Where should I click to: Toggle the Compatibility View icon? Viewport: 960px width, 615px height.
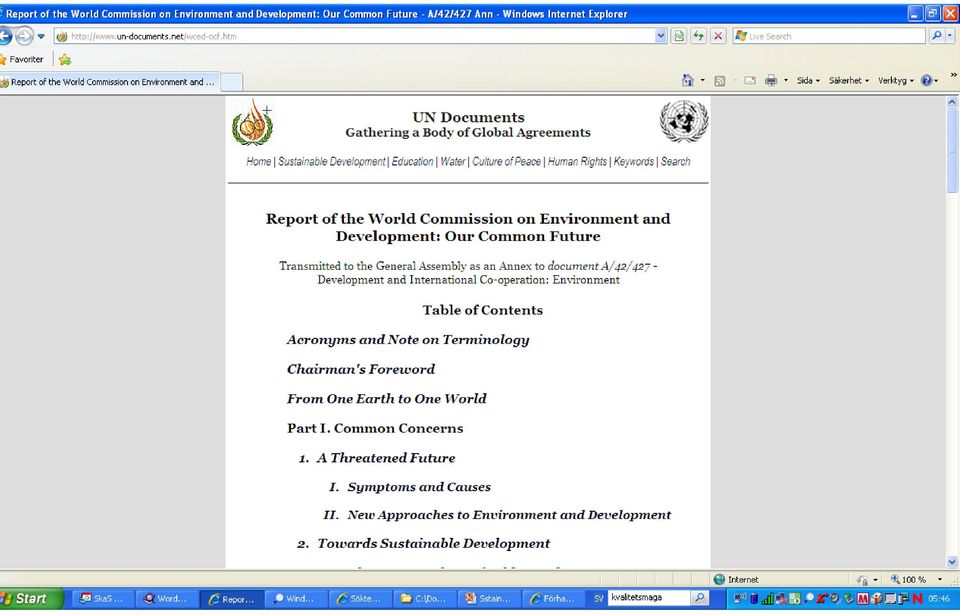tap(679, 36)
